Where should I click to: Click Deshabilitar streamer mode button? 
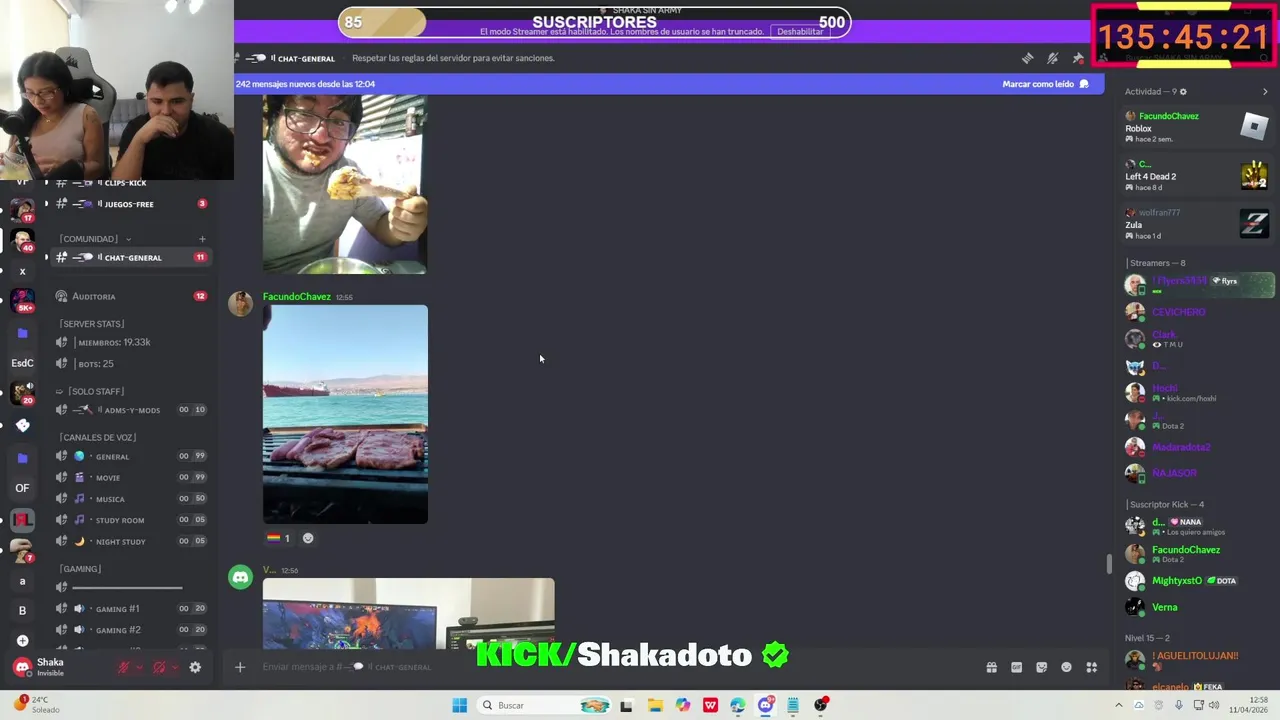coord(800,31)
